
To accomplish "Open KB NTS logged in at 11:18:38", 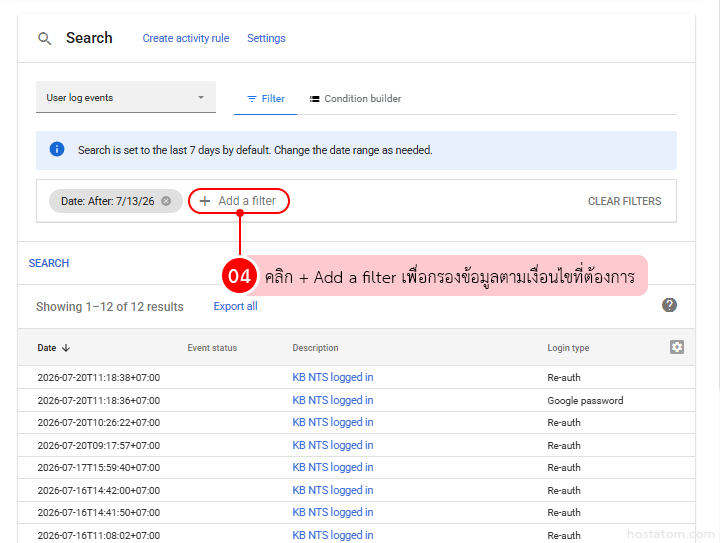I will click(x=333, y=377).
